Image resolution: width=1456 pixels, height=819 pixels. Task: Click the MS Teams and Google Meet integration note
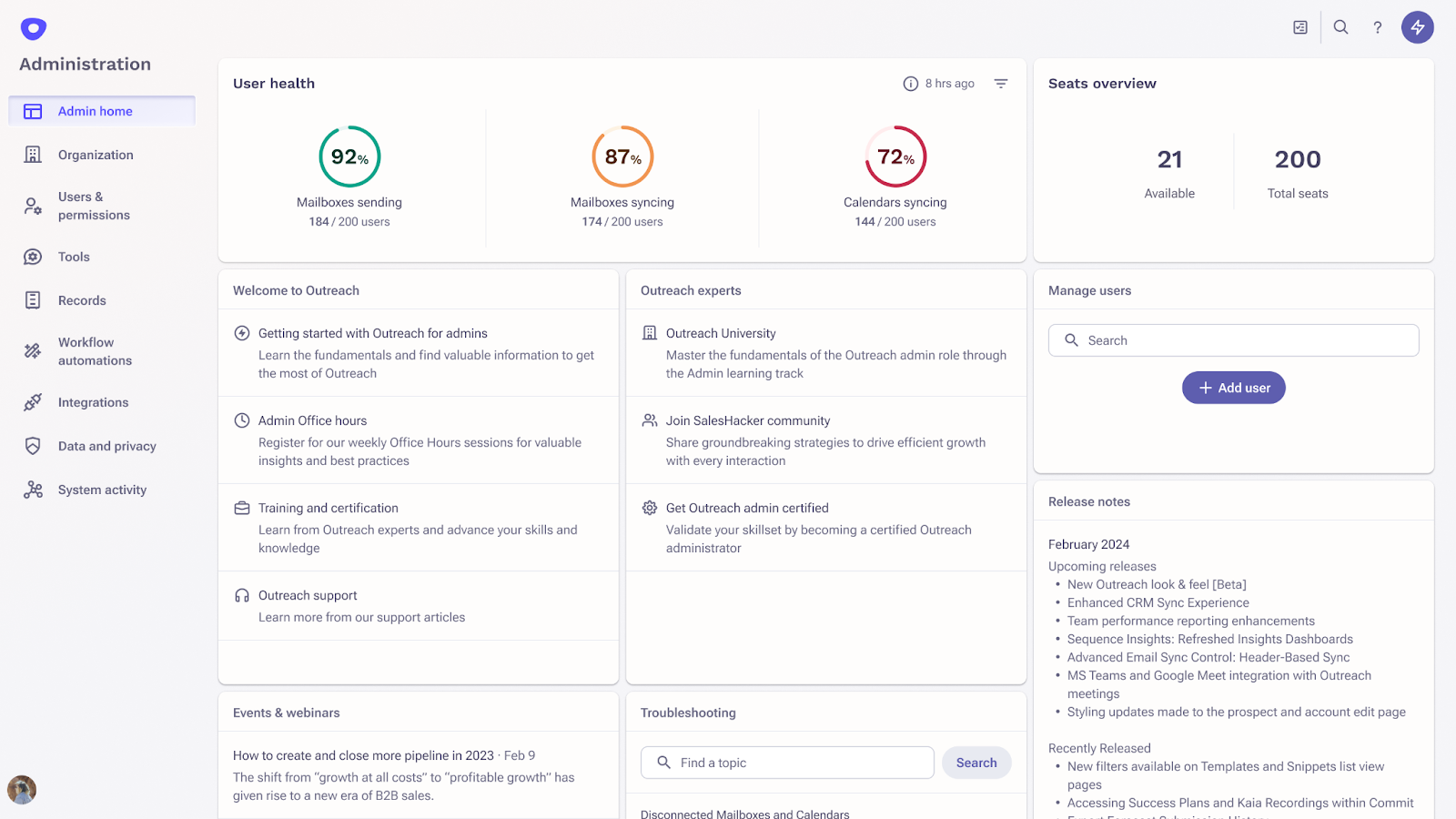click(1219, 684)
